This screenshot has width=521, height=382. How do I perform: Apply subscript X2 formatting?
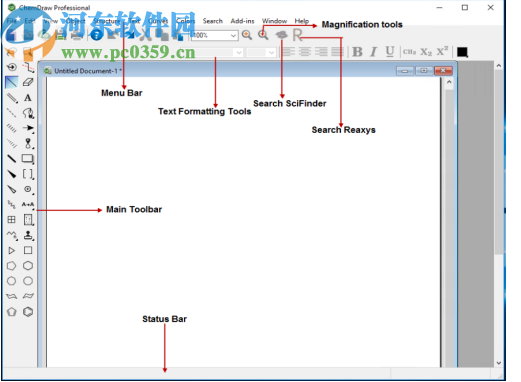pyautogui.click(x=426, y=52)
